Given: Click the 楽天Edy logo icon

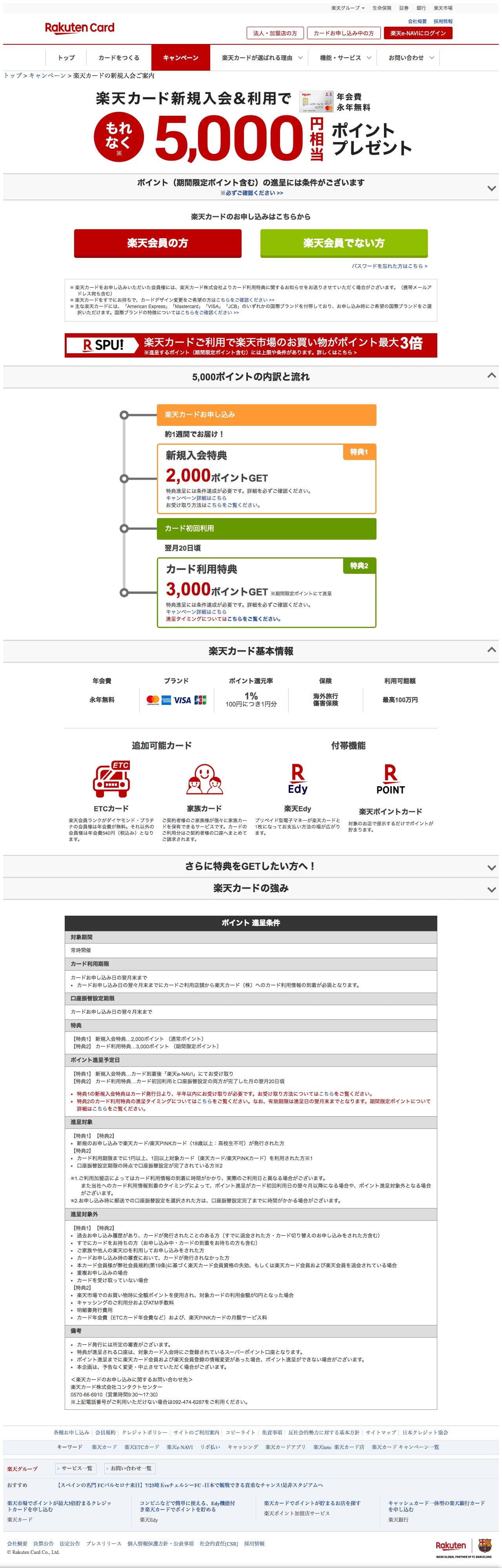Looking at the screenshot, I should [298, 780].
